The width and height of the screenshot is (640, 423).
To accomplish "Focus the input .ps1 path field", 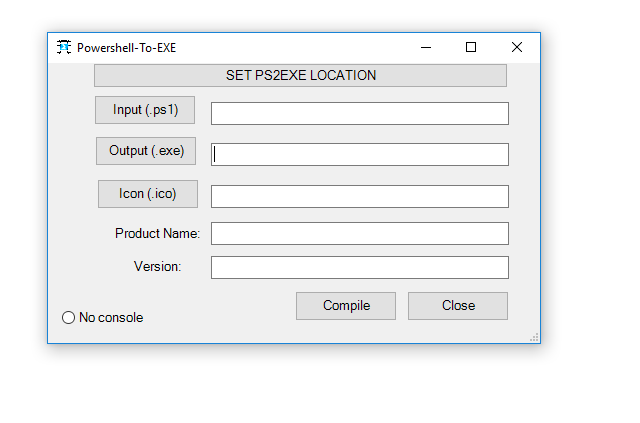I will click(360, 114).
